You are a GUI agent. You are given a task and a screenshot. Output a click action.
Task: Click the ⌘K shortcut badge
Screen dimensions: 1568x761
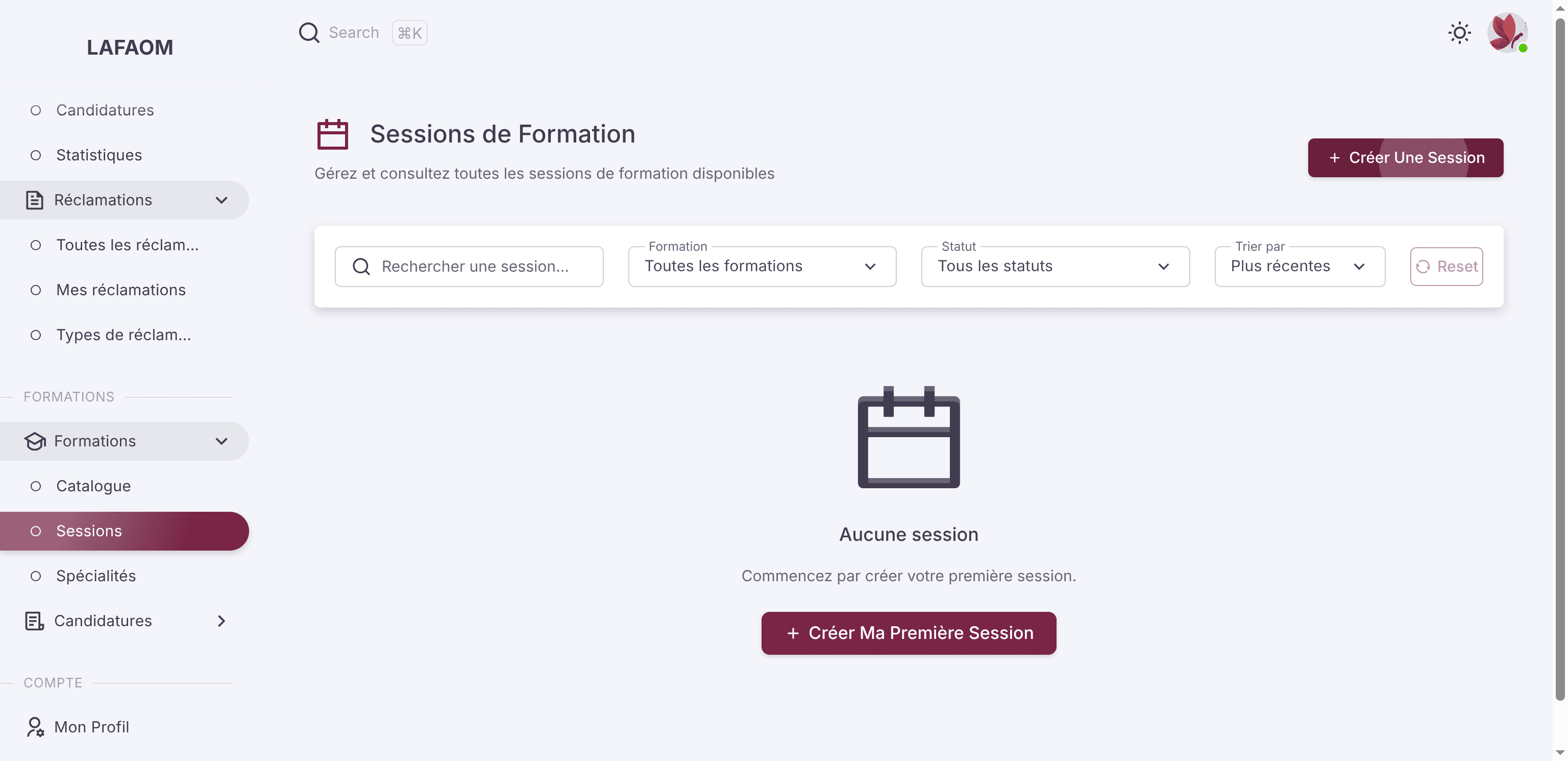pos(409,32)
